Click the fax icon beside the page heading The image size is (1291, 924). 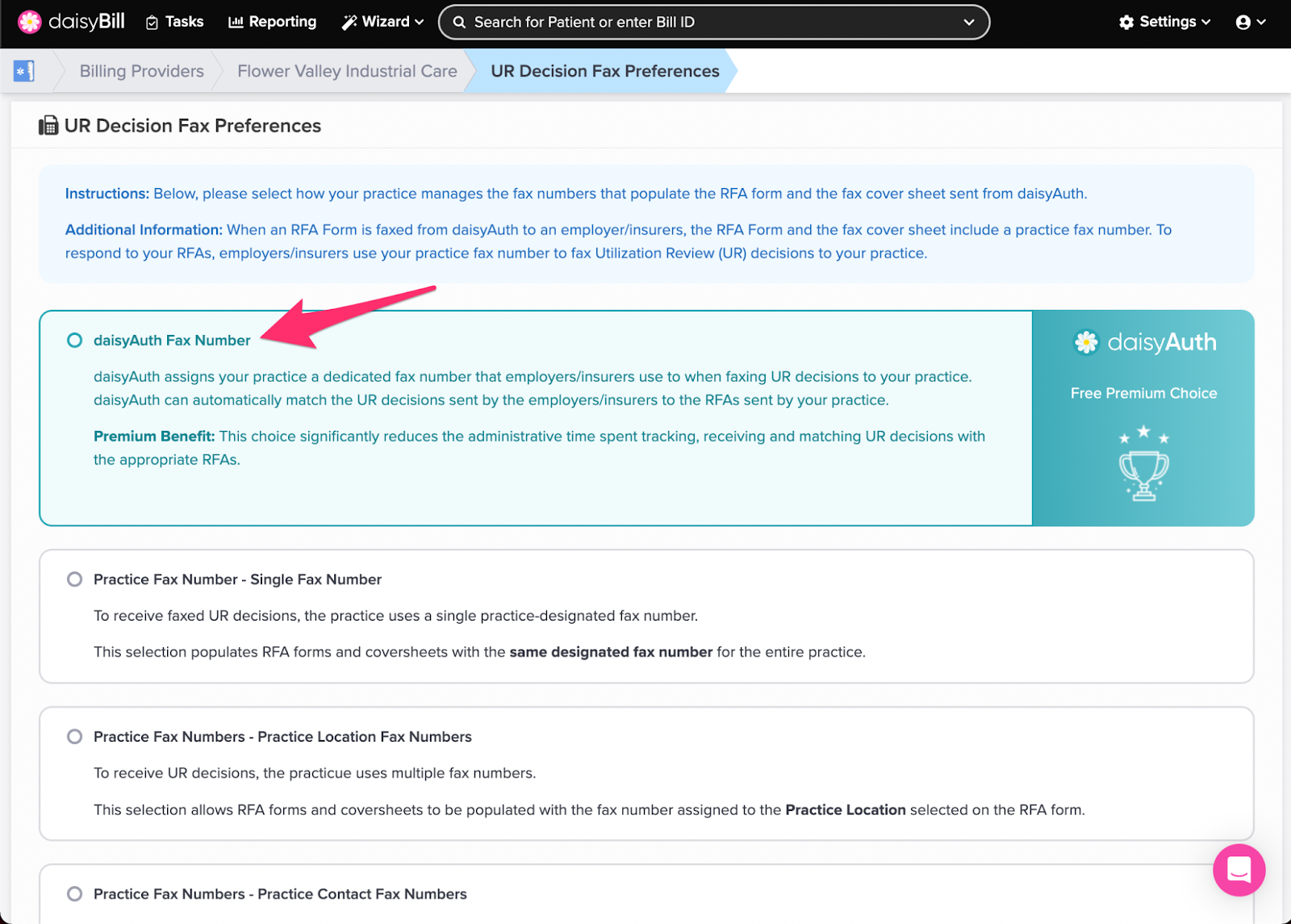pyautogui.click(x=48, y=126)
